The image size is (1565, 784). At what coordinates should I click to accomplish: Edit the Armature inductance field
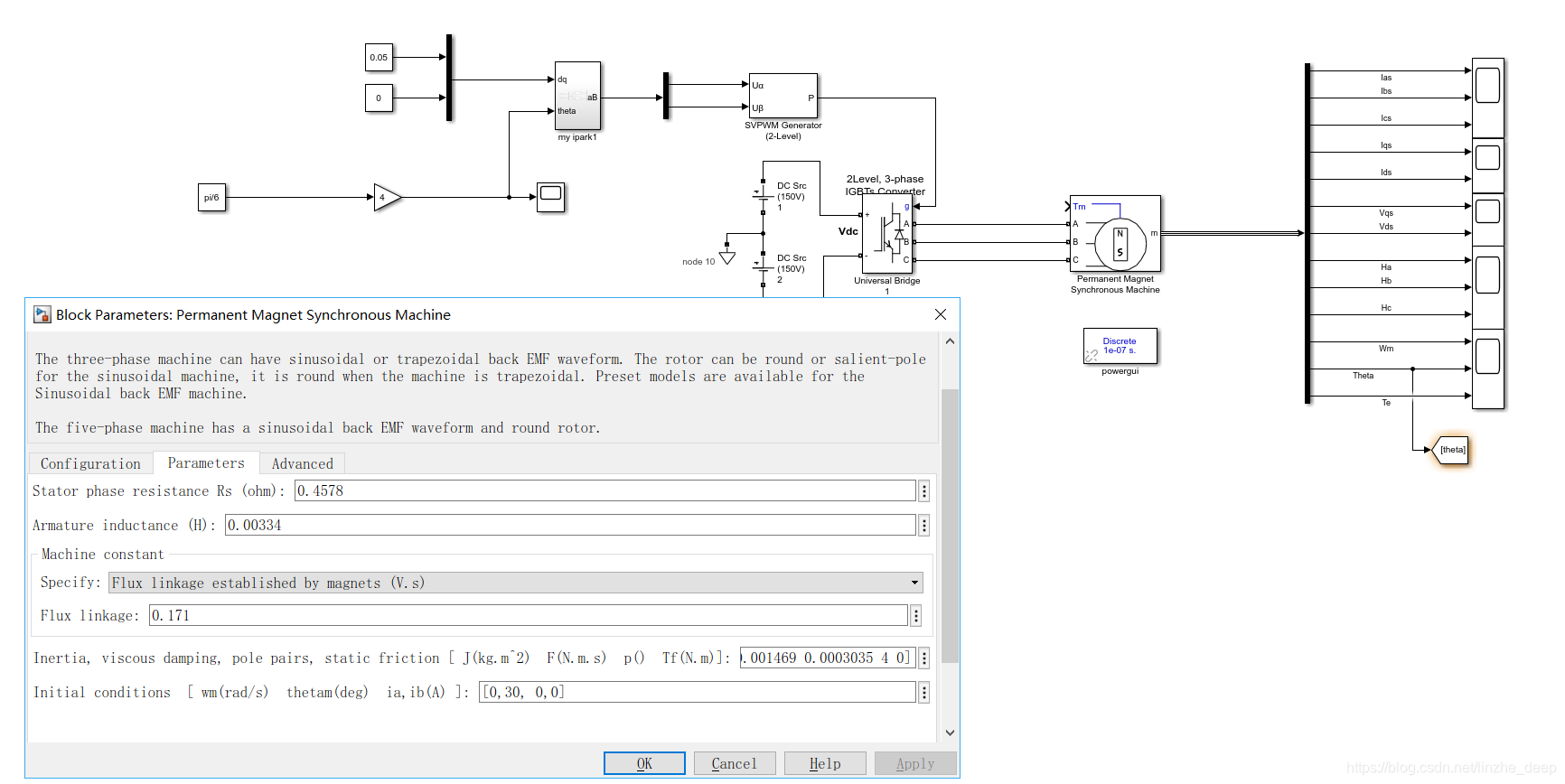pos(570,525)
